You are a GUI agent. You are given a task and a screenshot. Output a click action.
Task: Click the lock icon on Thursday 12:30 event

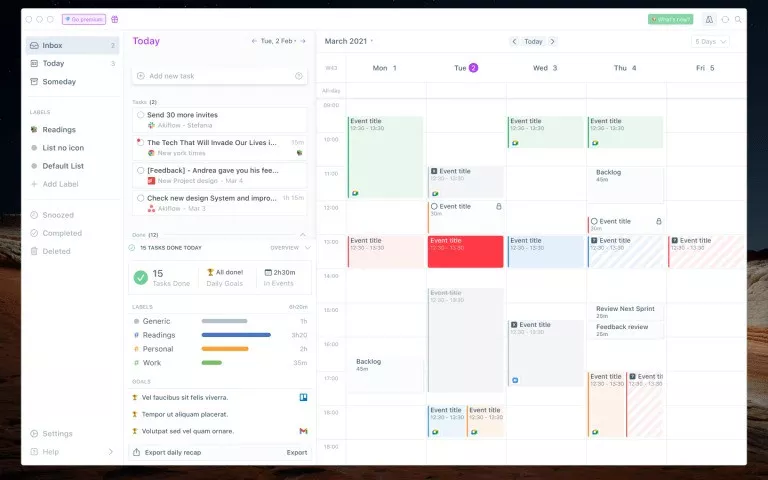659,221
